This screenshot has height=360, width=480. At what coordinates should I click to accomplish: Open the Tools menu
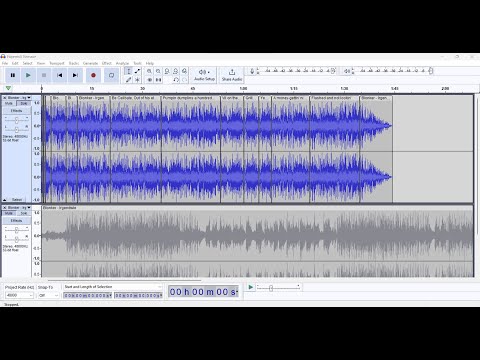tap(137, 63)
